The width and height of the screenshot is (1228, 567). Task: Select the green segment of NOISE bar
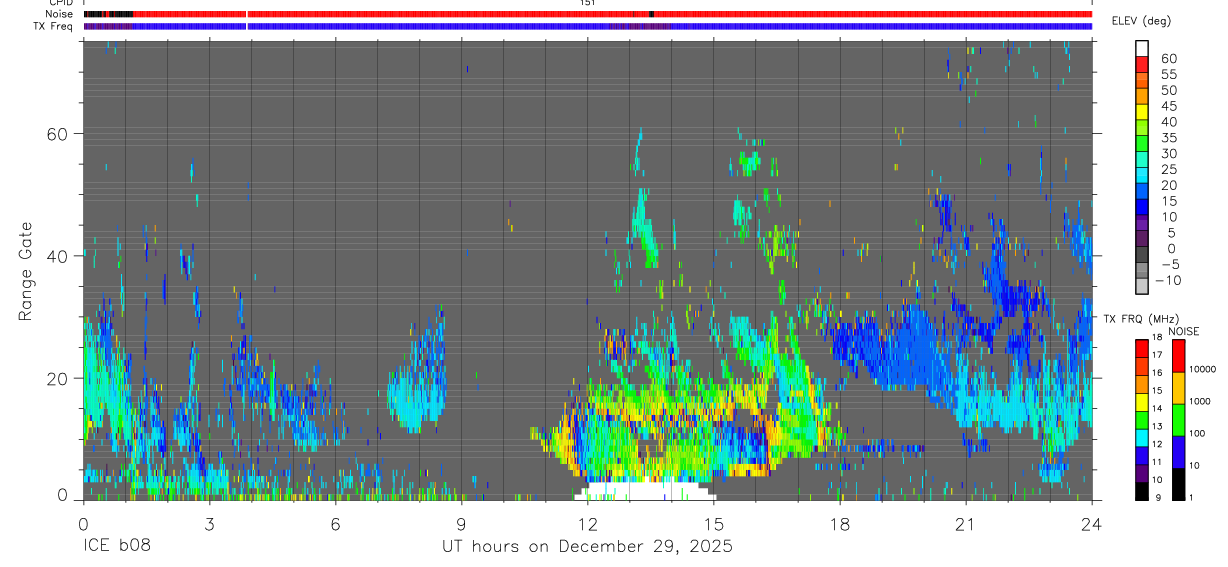pyautogui.click(x=1178, y=420)
